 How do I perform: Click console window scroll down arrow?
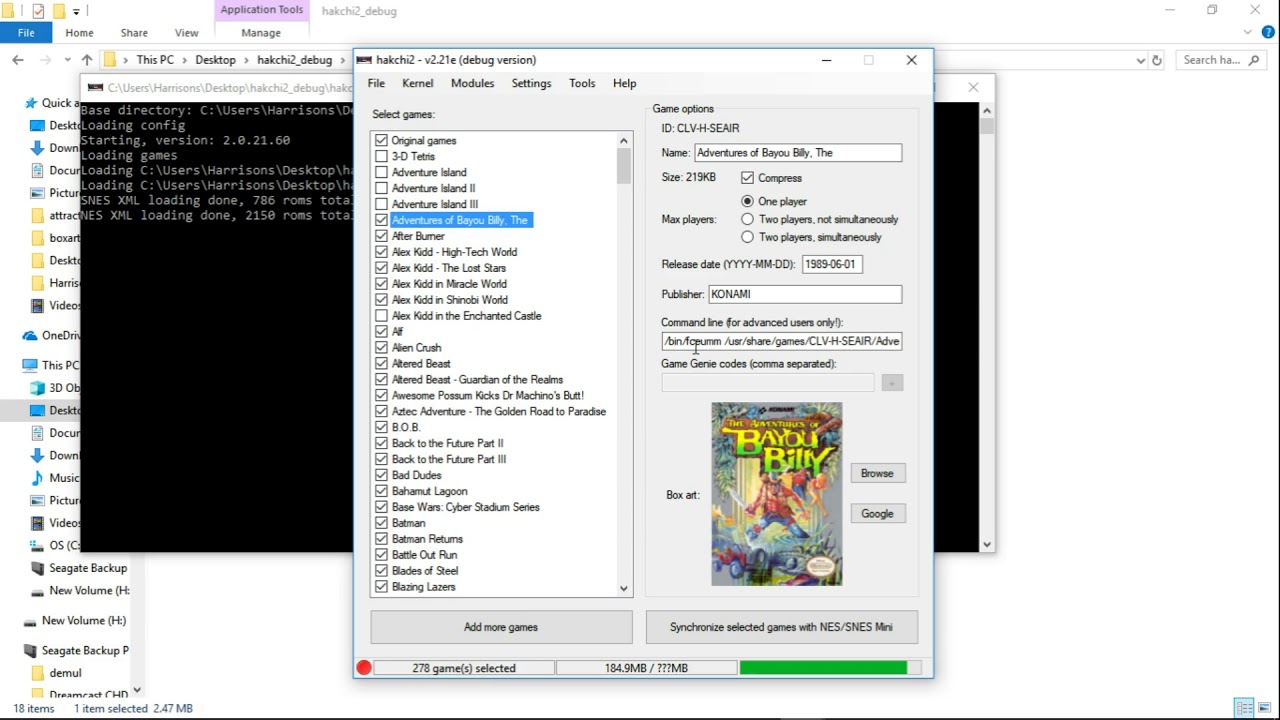[987, 545]
